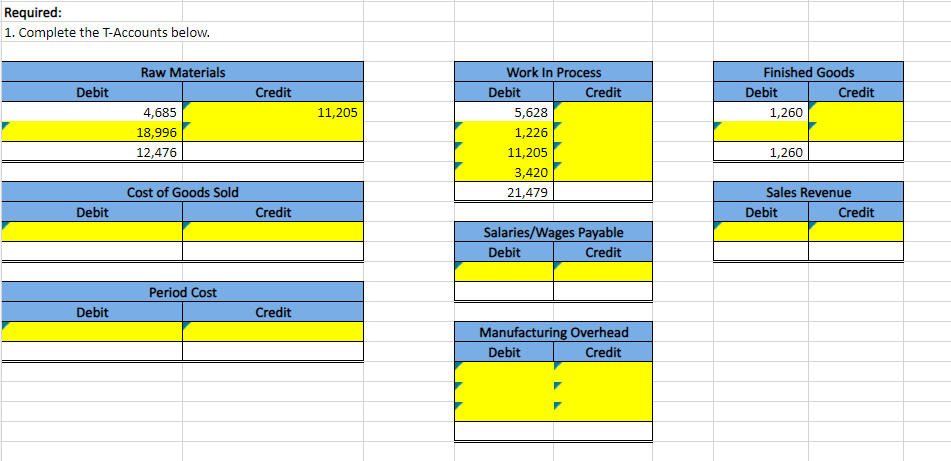This screenshot has width=951, height=461.
Task: Select Work In Process debit 5,628
Action: pyautogui.click(x=504, y=112)
